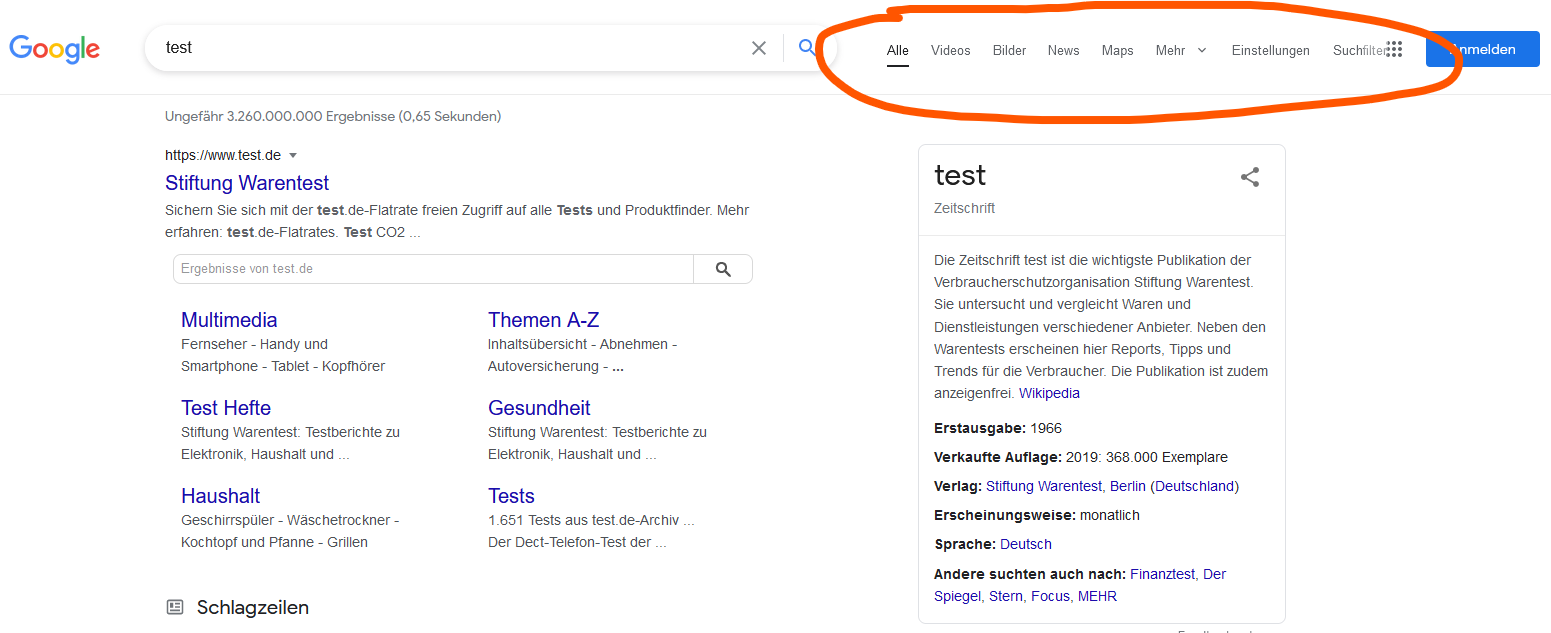
Task: Switch to the Bilder tab
Action: tap(1010, 50)
